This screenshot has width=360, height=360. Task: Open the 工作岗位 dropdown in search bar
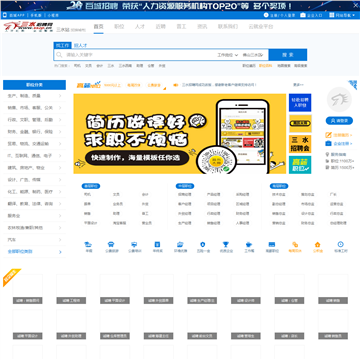coord(228,55)
